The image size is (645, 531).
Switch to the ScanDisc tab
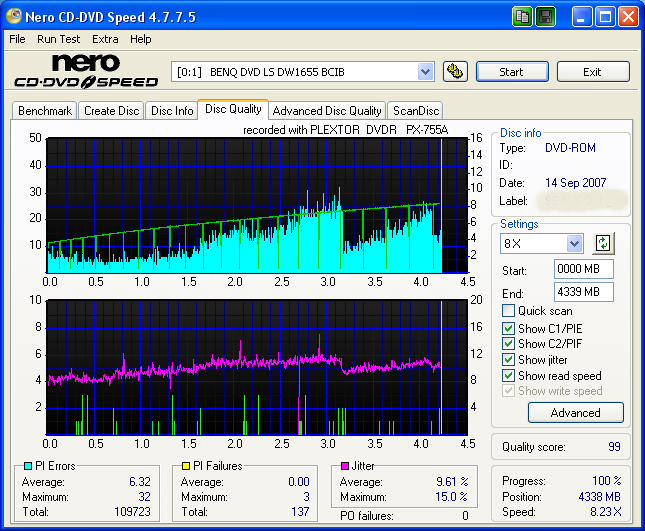pyautogui.click(x=416, y=111)
